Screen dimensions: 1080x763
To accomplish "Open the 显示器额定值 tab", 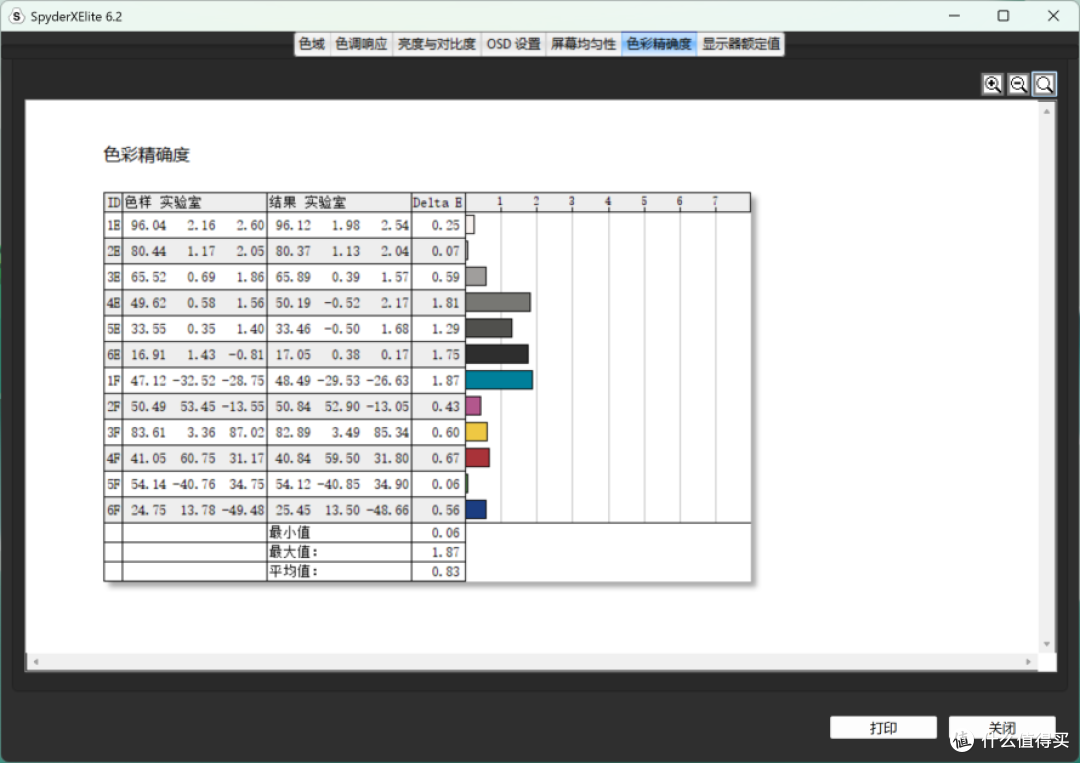I will [741, 44].
